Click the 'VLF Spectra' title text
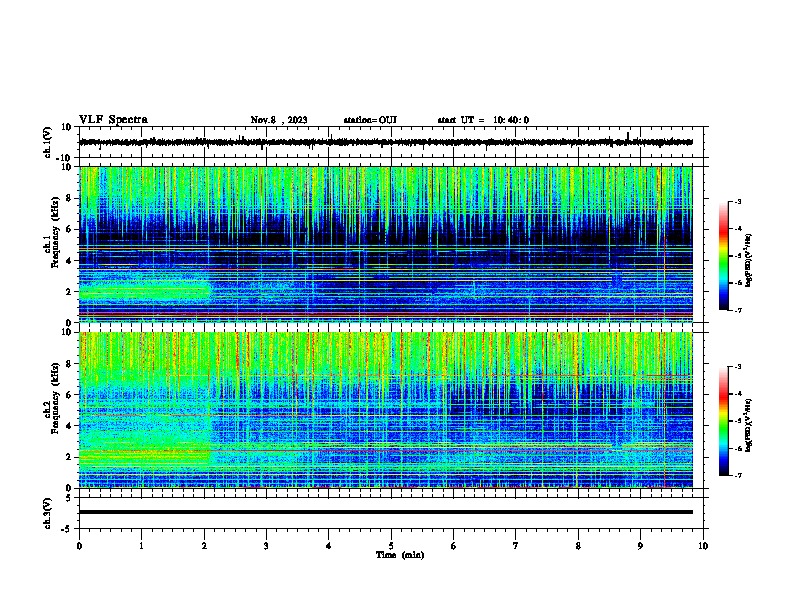This screenshot has height=612, width=792. [x=113, y=120]
